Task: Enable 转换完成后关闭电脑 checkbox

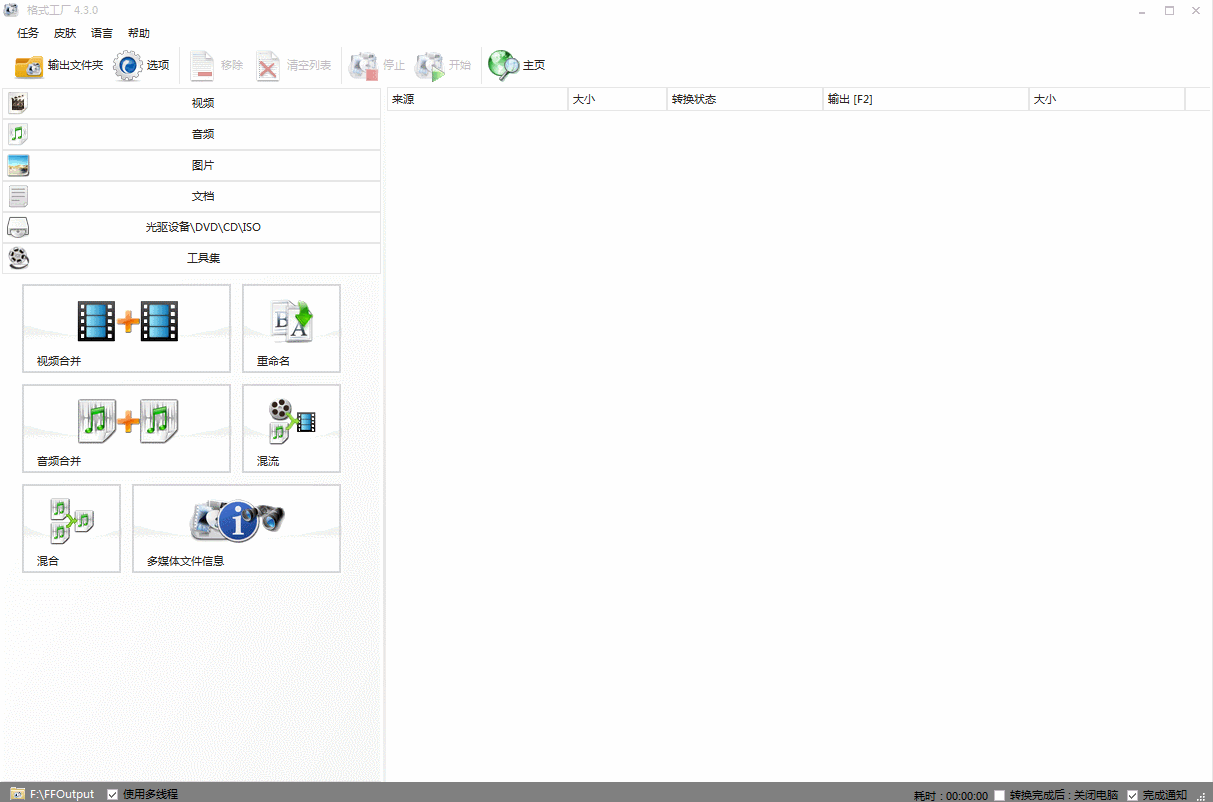Action: pos(1000,795)
